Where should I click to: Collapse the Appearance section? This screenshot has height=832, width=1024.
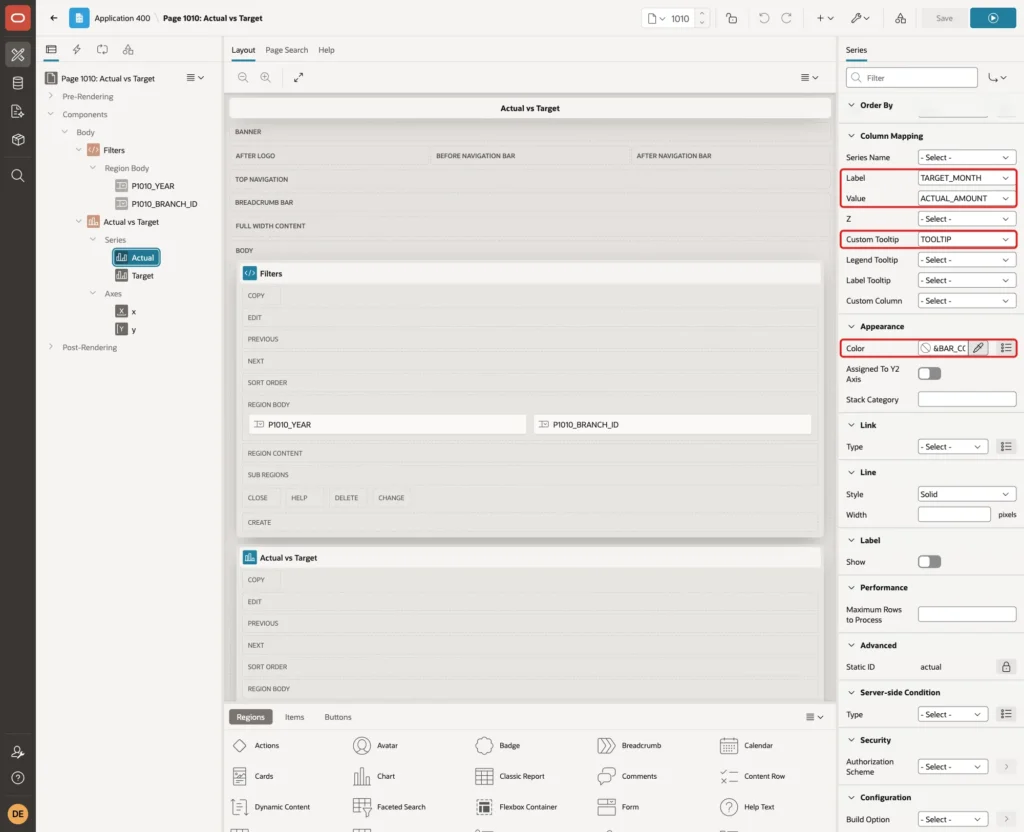851,327
